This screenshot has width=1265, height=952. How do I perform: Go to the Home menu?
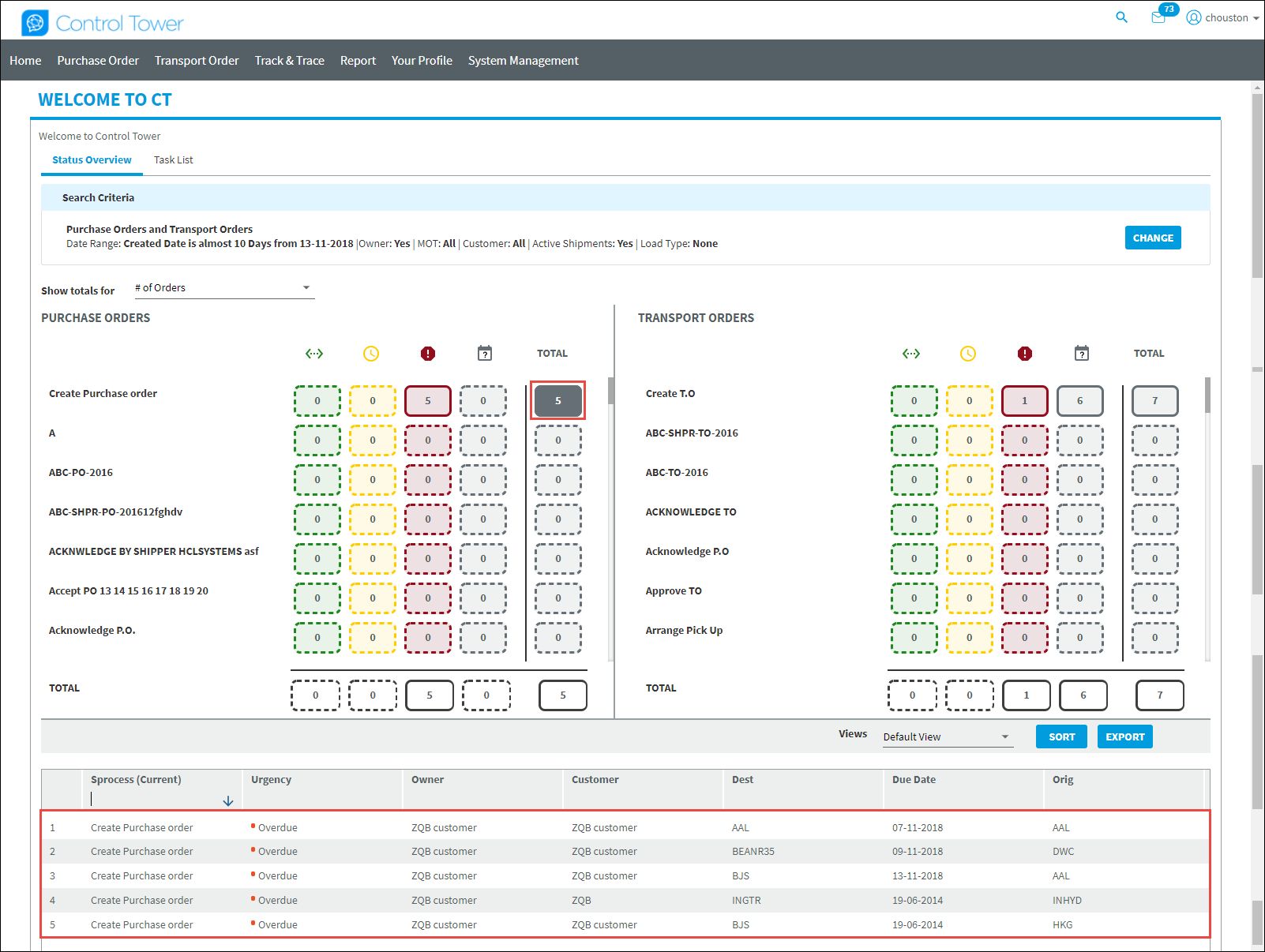tap(25, 60)
